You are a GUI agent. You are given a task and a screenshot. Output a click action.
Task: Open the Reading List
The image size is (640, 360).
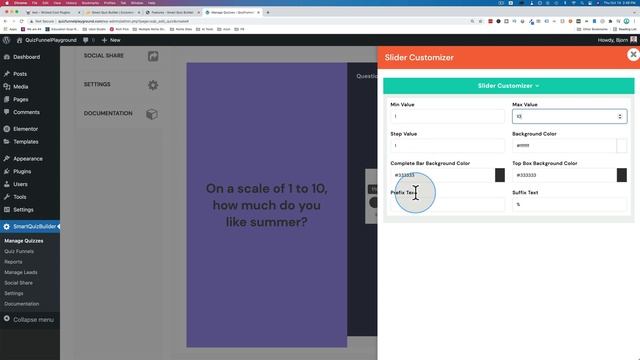pyautogui.click(x=625, y=29)
